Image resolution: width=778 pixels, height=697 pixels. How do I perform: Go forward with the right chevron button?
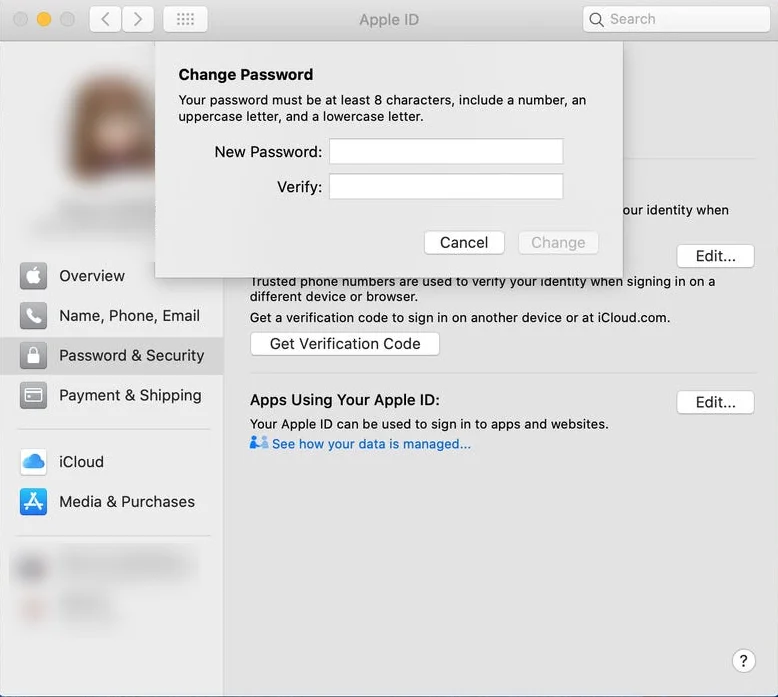click(138, 19)
